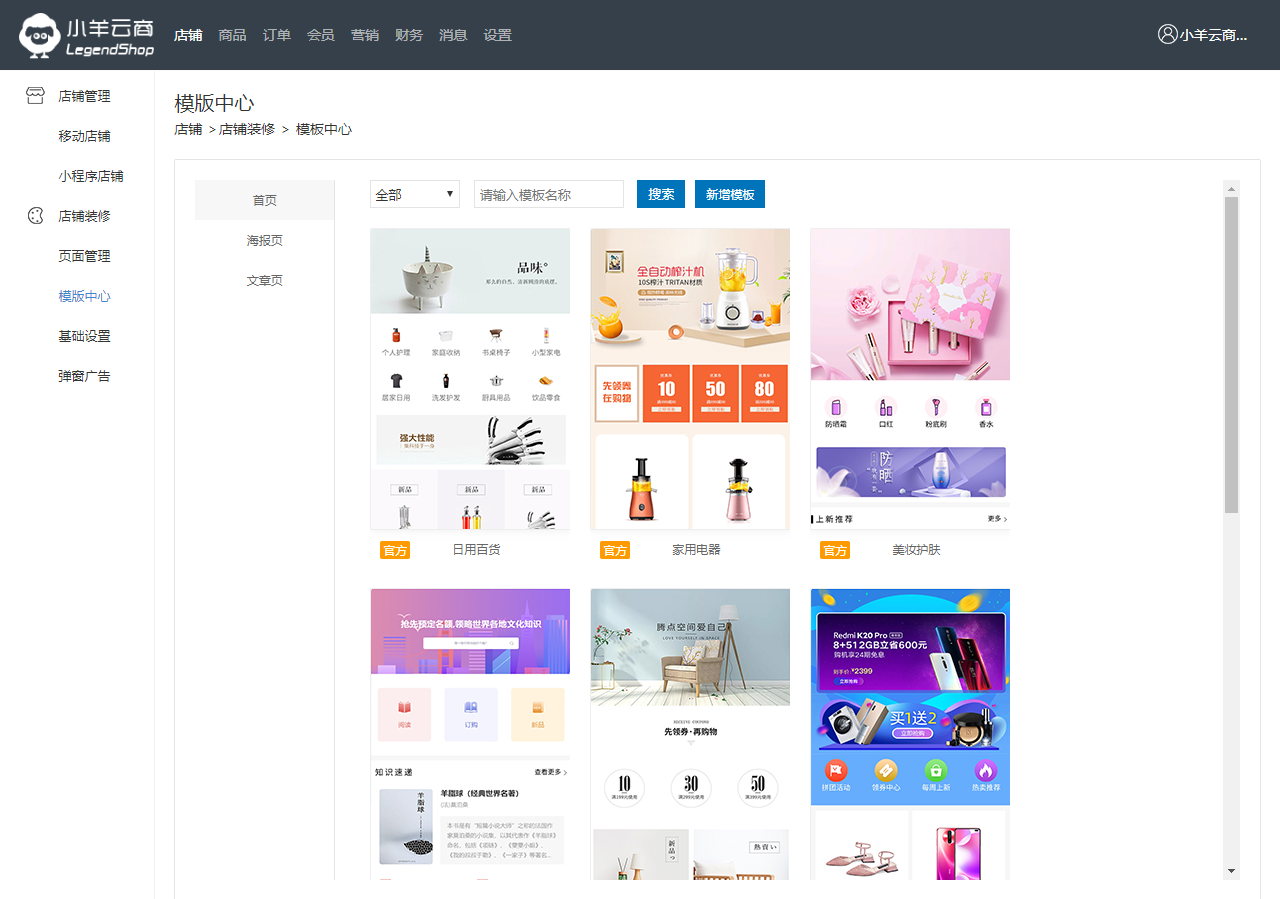The image size is (1280, 899).
Task: Click the 官方 badge for 美妆护肤
Action: coord(835,550)
